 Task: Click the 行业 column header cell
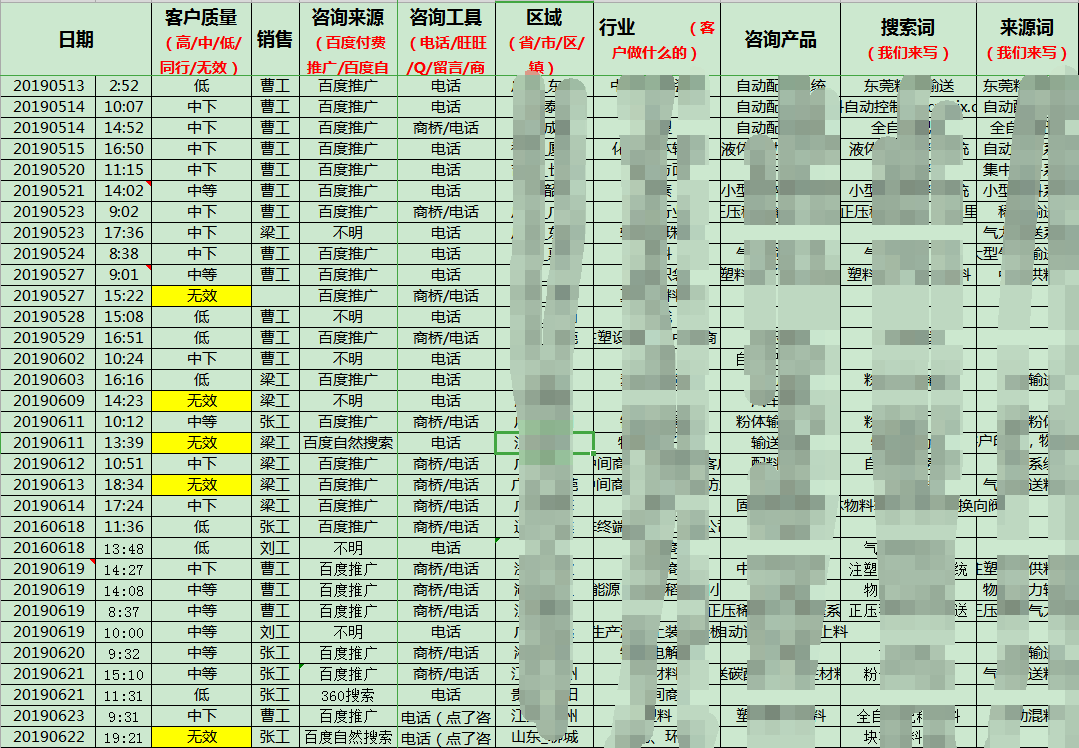coord(656,39)
